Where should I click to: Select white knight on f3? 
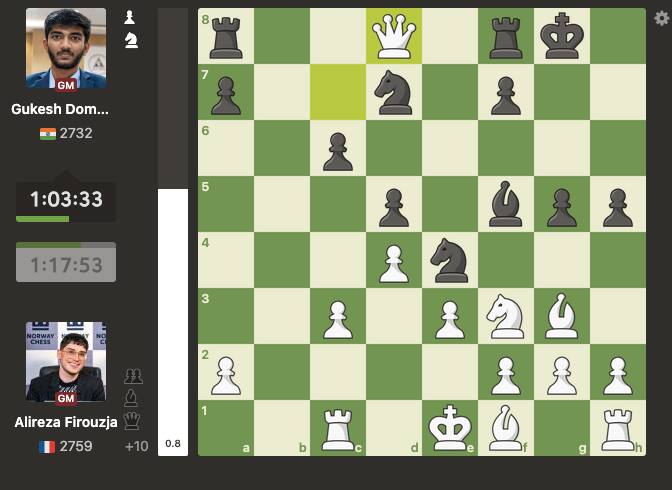pyautogui.click(x=506, y=316)
